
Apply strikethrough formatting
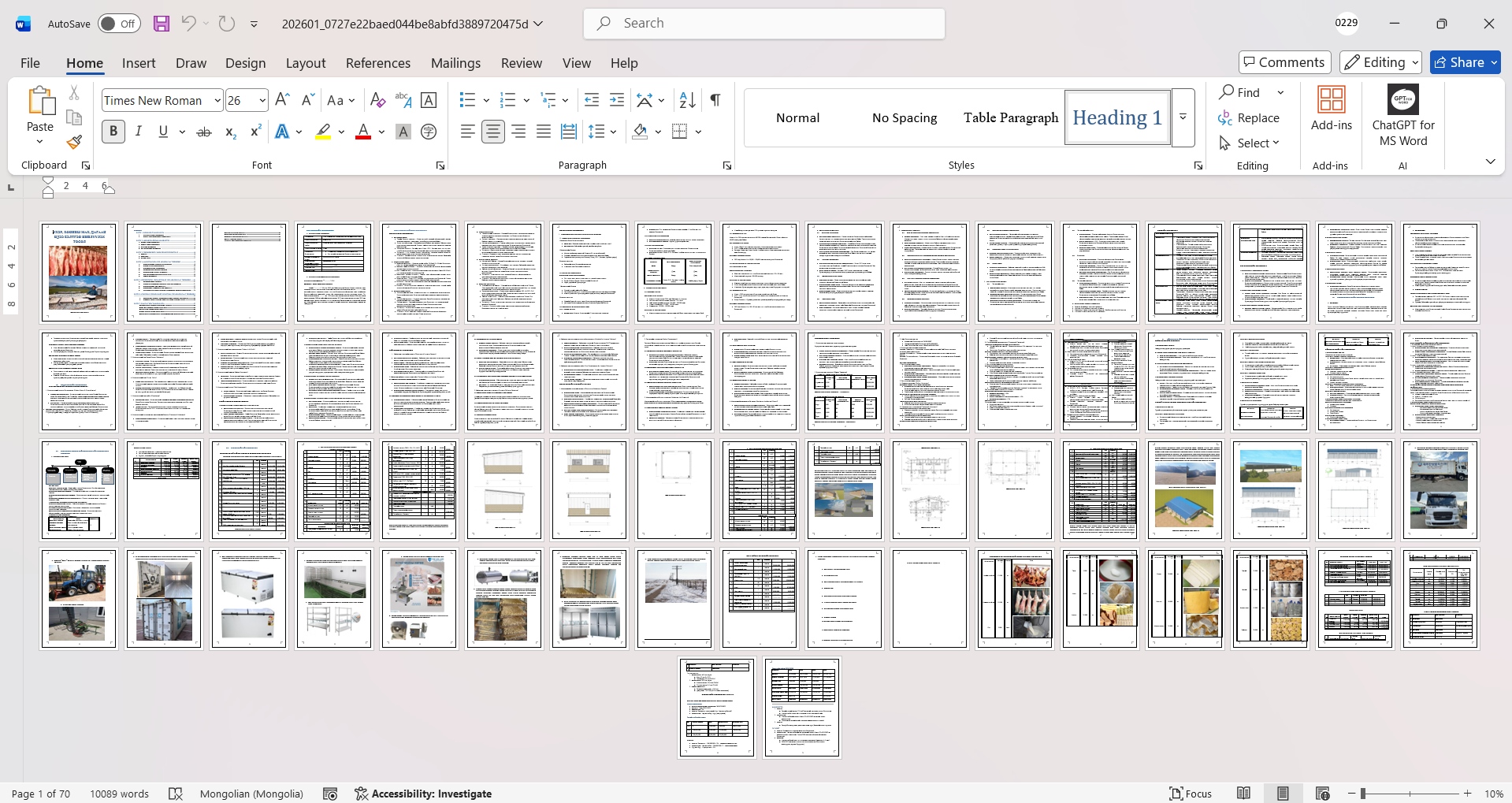click(x=204, y=132)
